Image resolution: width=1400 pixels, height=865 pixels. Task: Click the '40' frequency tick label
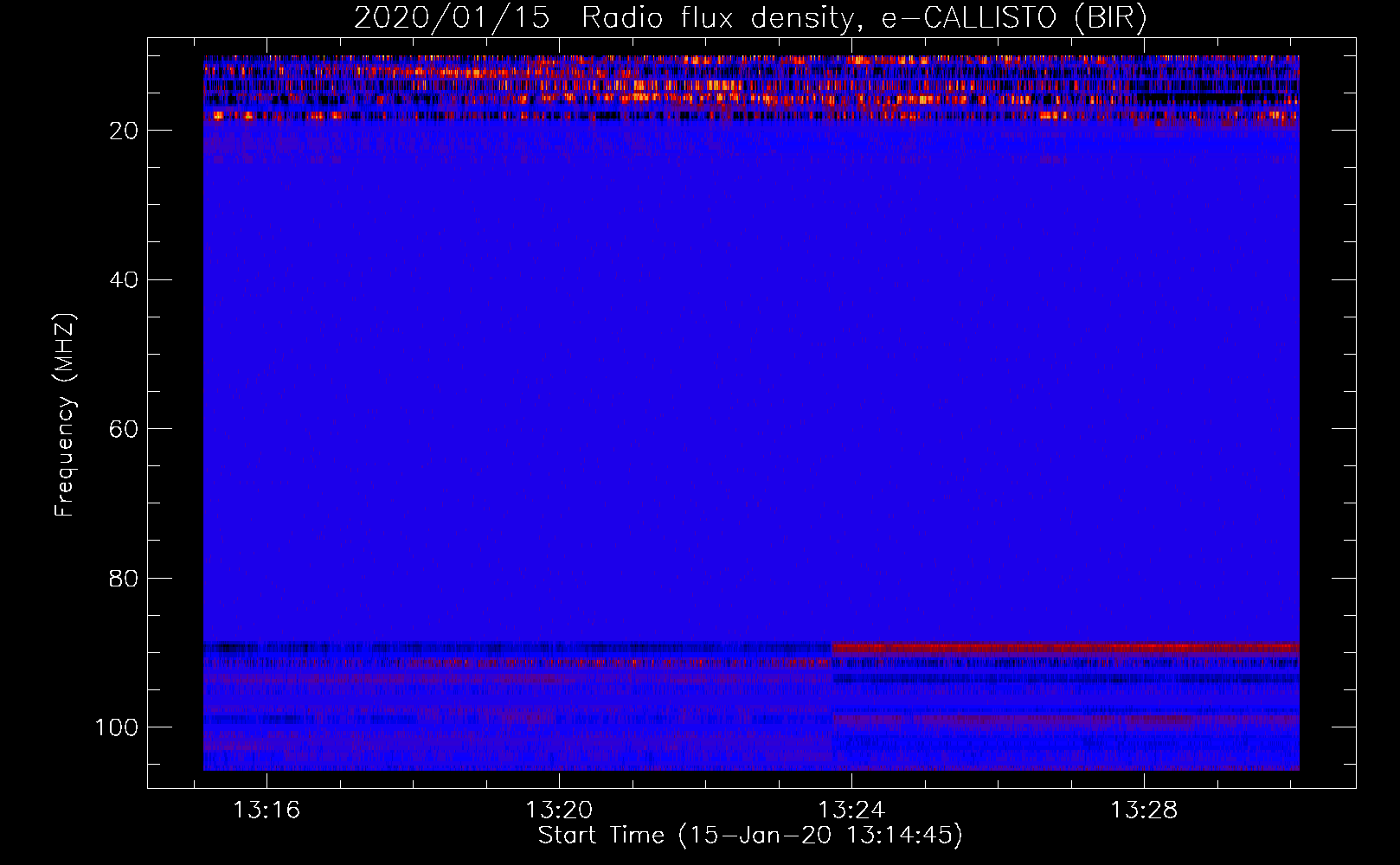coord(124,280)
